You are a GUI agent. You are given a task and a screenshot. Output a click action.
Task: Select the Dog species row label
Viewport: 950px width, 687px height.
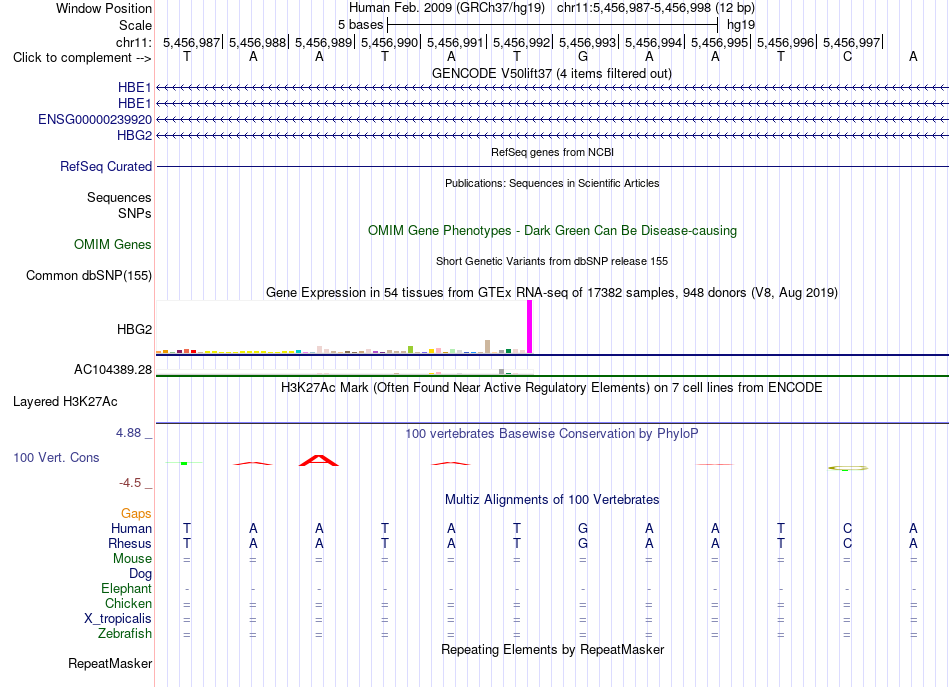pos(141,573)
